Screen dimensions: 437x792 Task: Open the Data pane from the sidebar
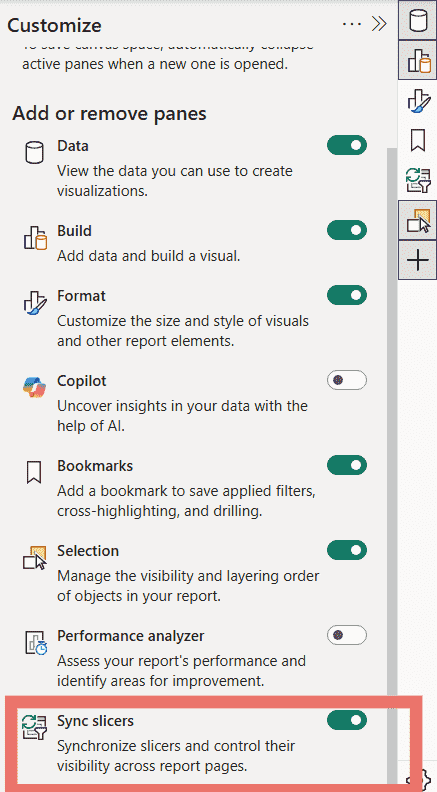point(418,20)
